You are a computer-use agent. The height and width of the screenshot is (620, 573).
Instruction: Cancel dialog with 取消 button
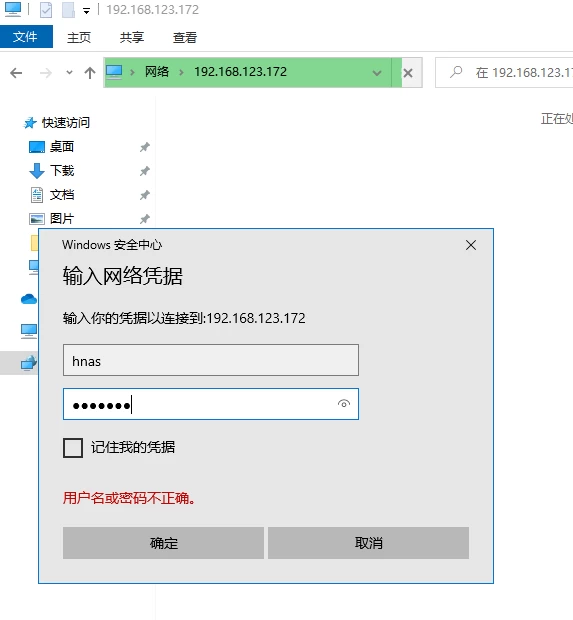click(368, 543)
